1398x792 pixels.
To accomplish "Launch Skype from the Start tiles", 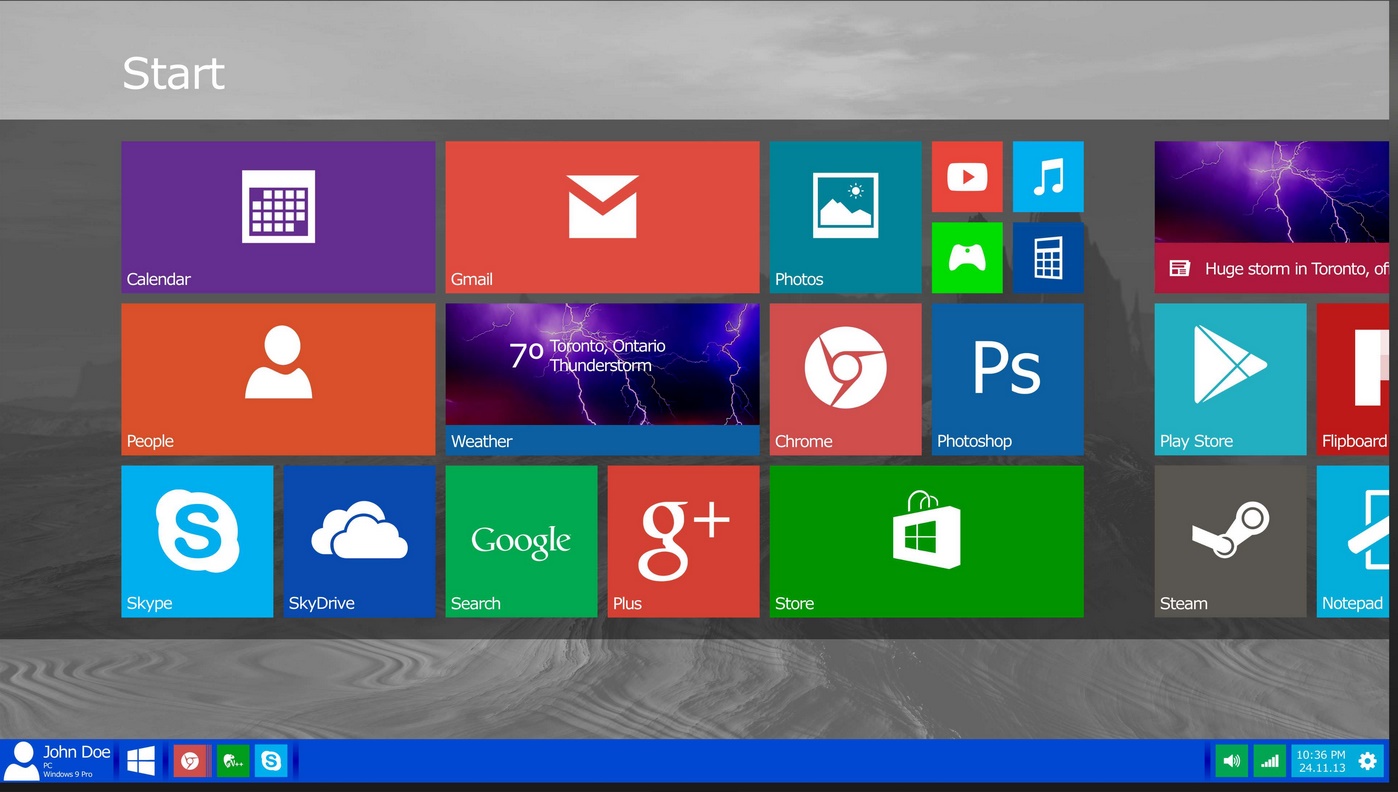I will [197, 541].
